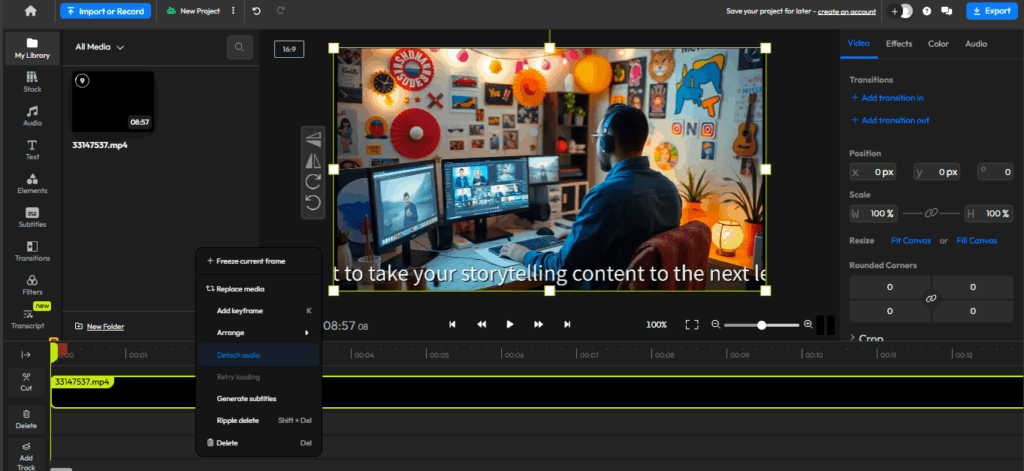Click Add transition in link

(887, 98)
